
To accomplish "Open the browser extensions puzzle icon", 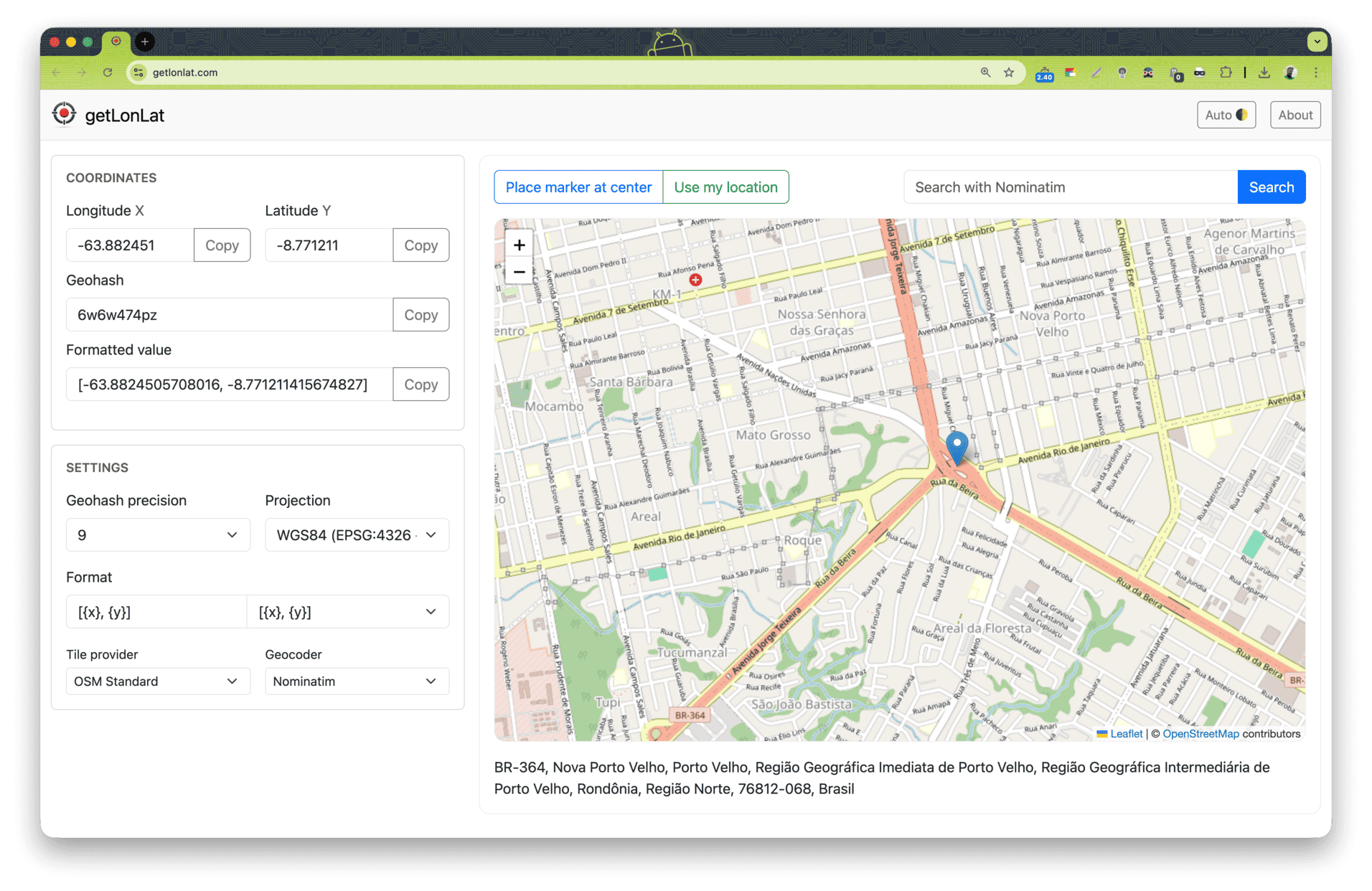I will [1226, 72].
